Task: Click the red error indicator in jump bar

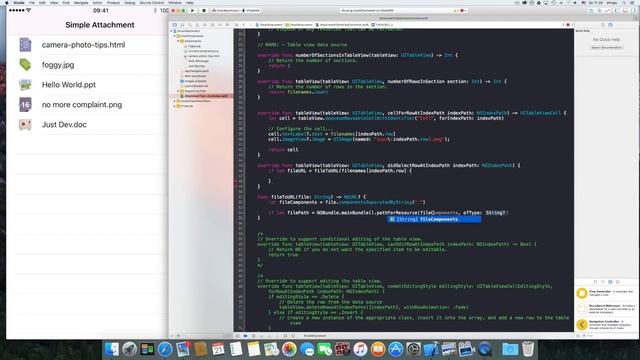Action: [x=568, y=25]
